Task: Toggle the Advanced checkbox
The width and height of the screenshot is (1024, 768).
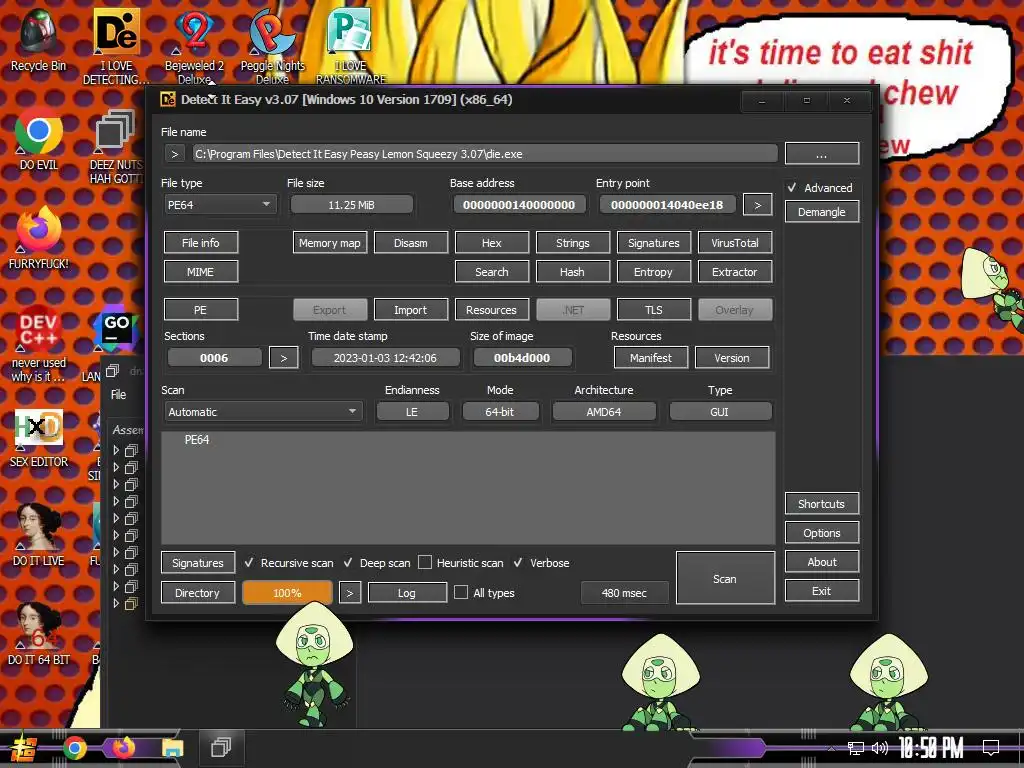Action: pyautogui.click(x=792, y=187)
